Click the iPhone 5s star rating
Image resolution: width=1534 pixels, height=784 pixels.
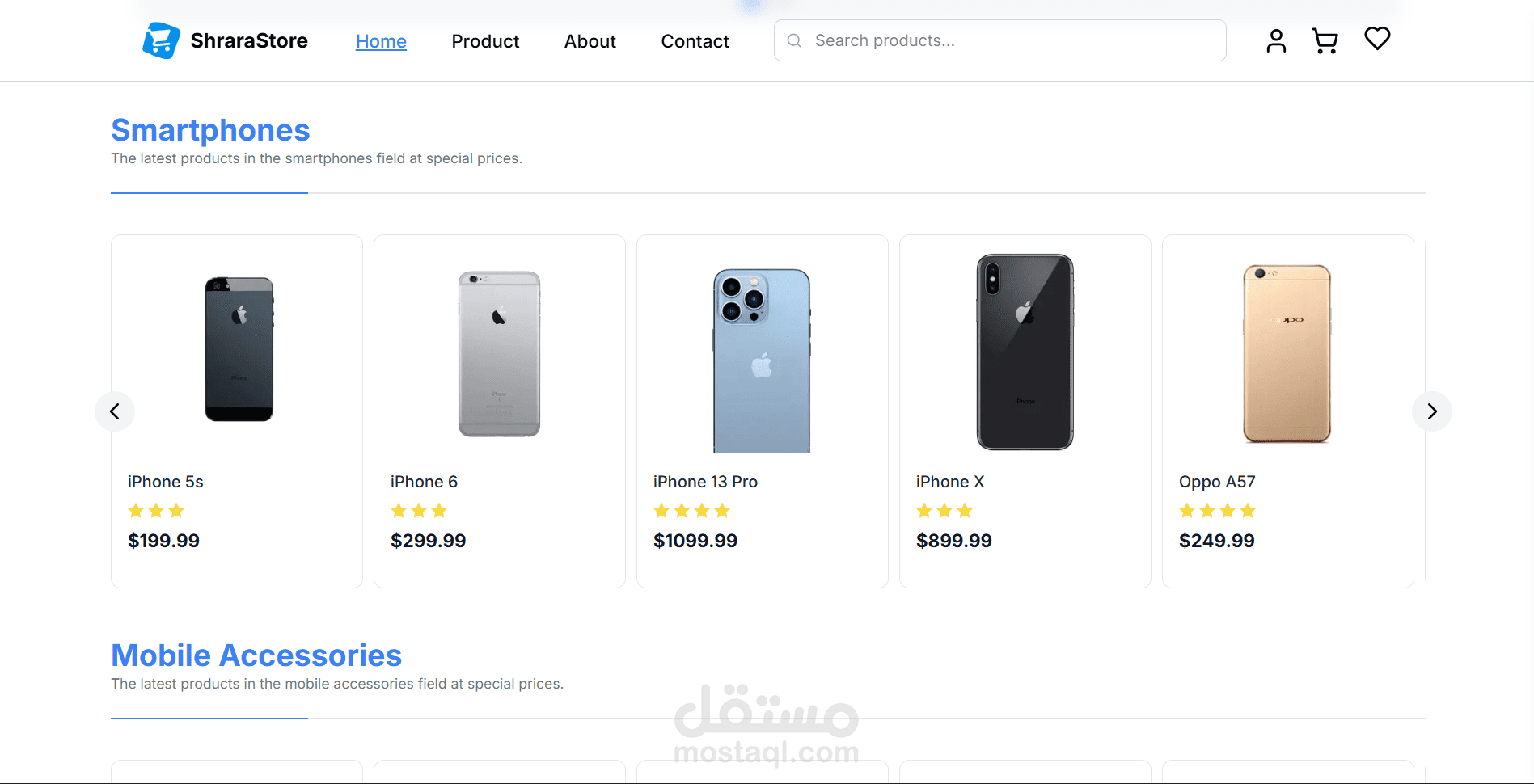(156, 511)
